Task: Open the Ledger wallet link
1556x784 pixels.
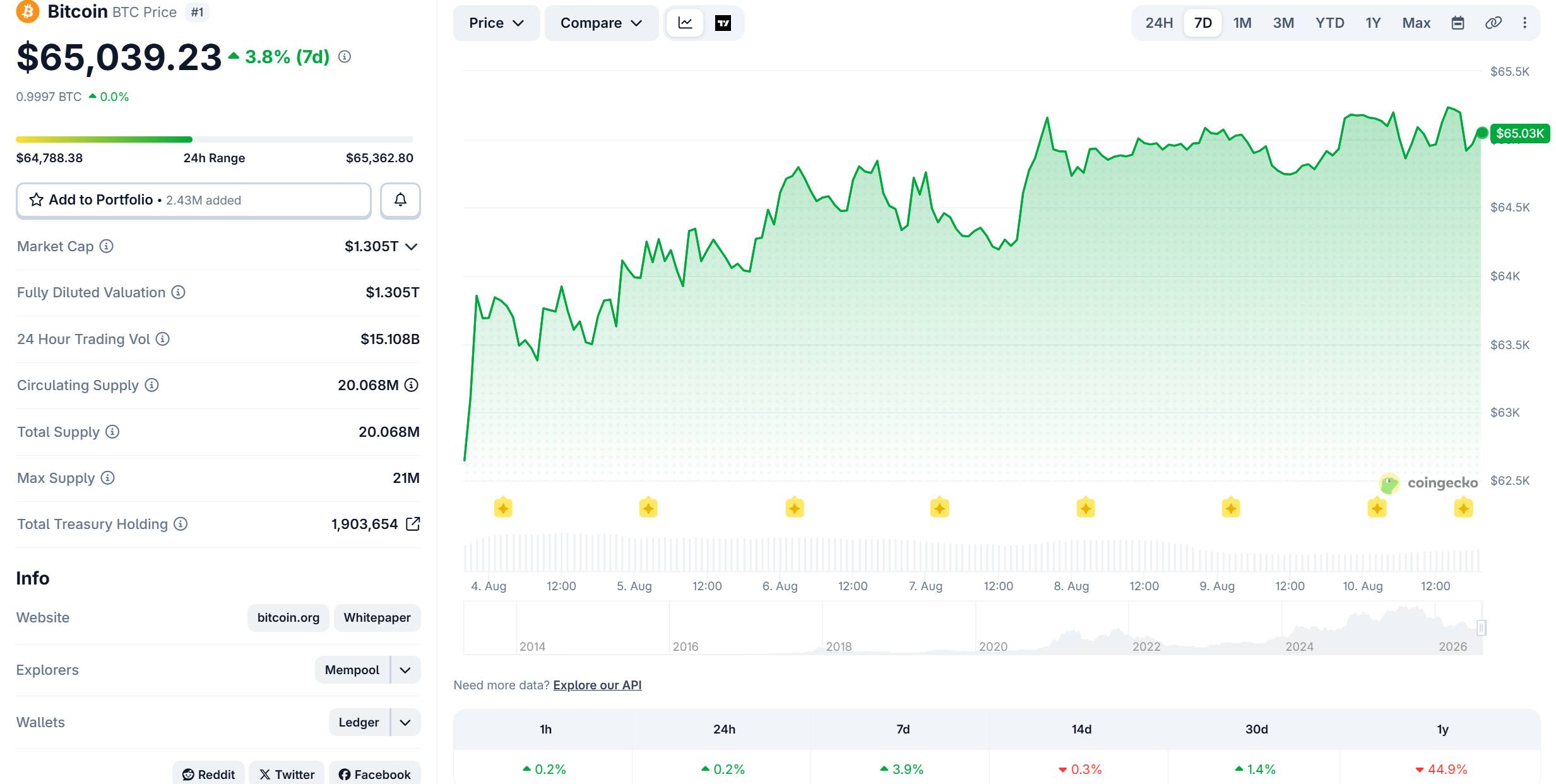Action: point(359,723)
